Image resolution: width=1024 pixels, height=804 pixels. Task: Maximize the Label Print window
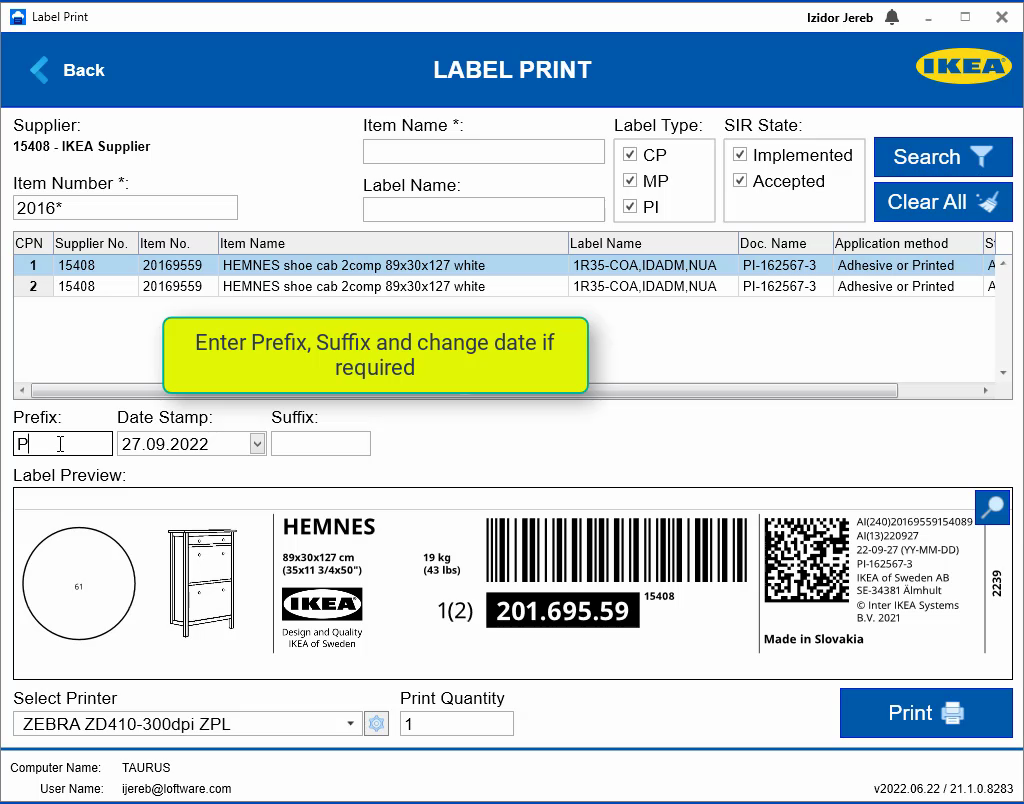pos(965,17)
